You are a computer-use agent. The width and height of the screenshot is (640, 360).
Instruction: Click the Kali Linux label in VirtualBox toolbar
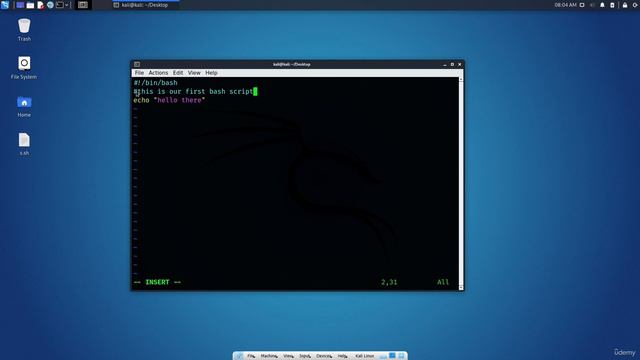click(364, 356)
